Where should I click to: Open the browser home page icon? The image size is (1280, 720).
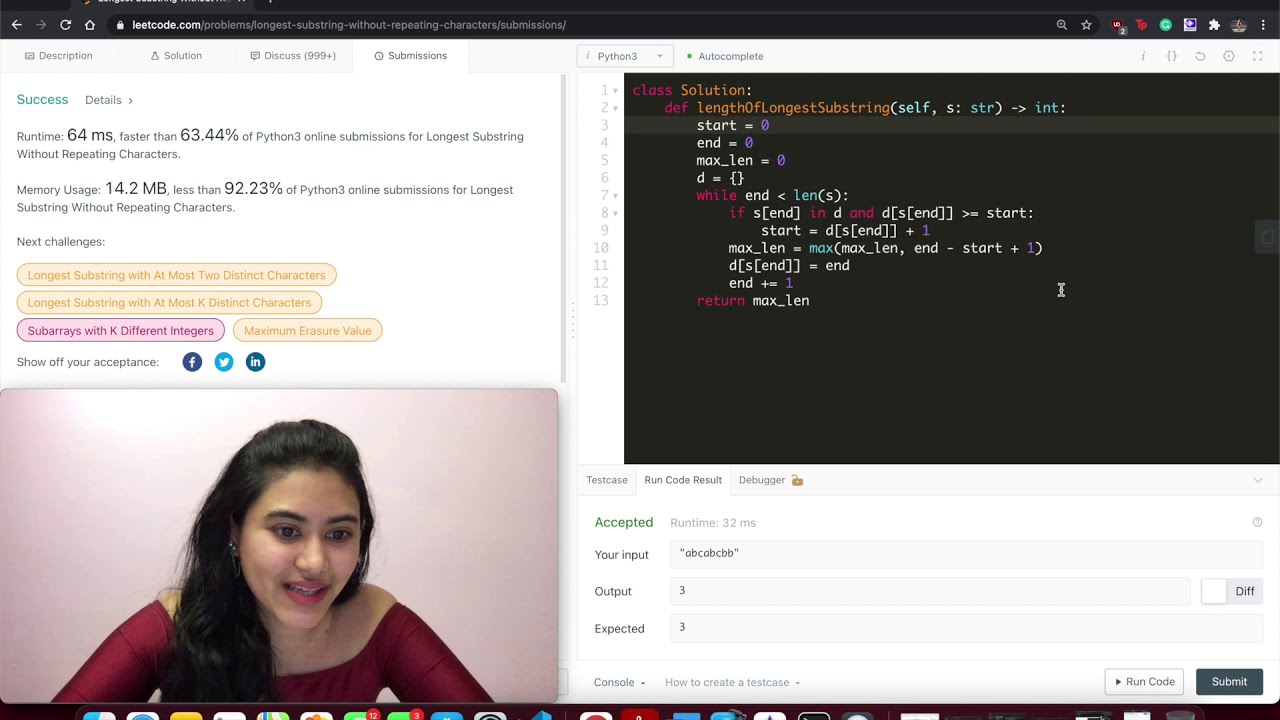coord(90,25)
